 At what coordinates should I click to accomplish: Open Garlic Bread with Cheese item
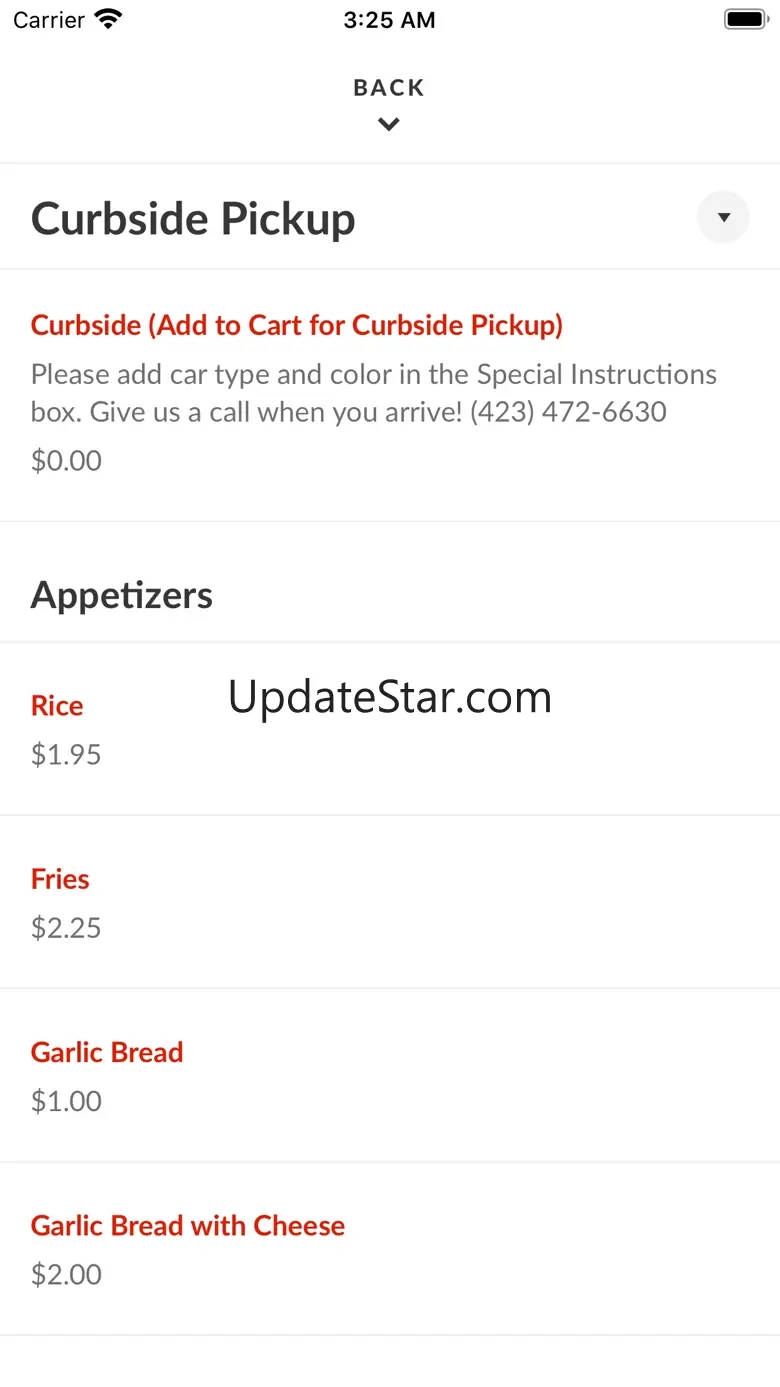click(188, 1226)
